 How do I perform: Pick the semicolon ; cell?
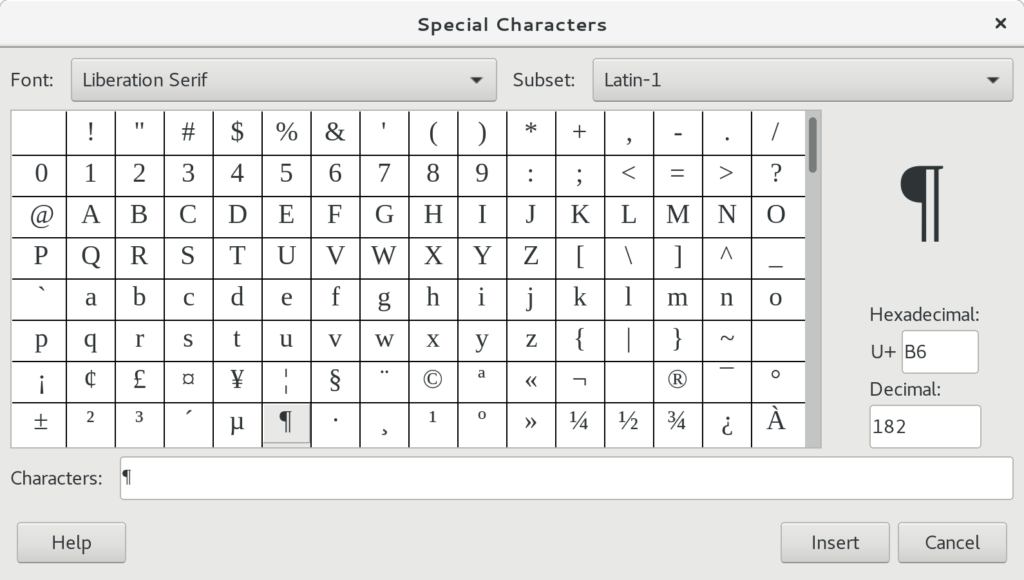[x=580, y=175]
